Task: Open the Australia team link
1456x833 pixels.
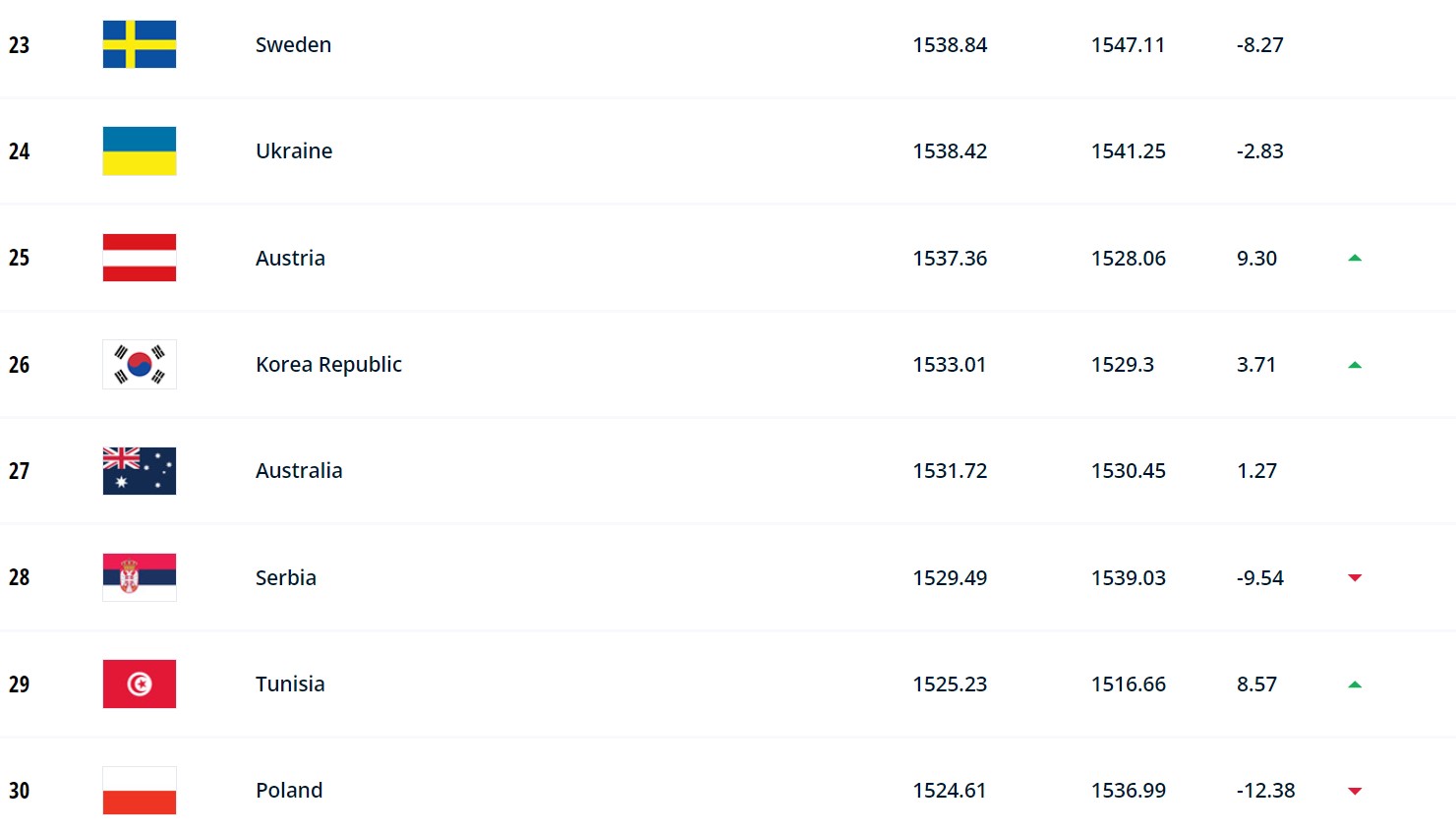Action: 299,471
